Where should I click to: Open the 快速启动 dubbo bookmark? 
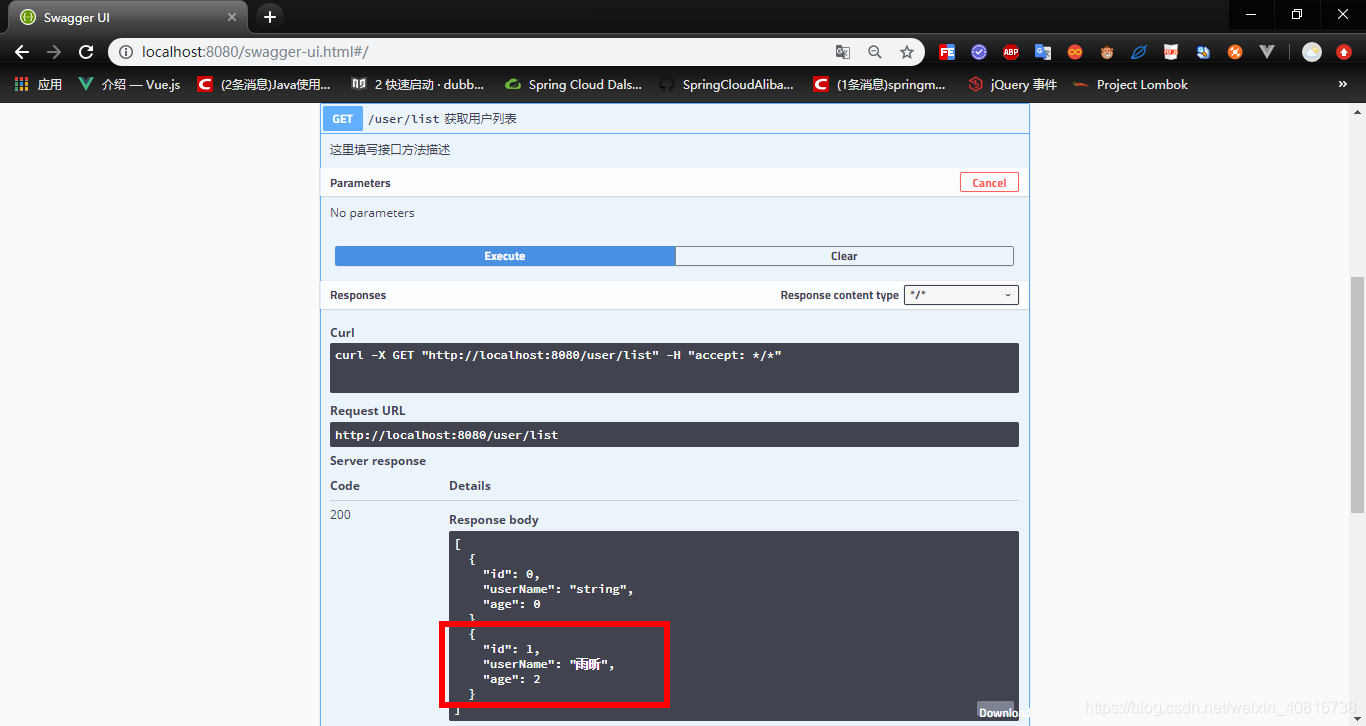click(418, 85)
